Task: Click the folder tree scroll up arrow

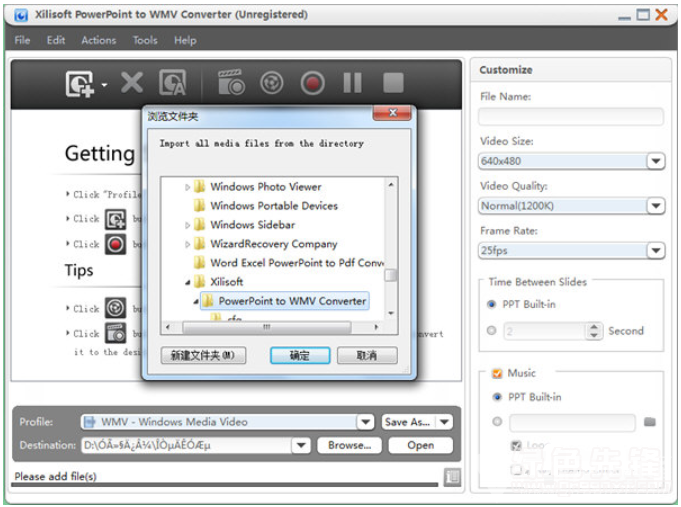Action: click(x=391, y=185)
